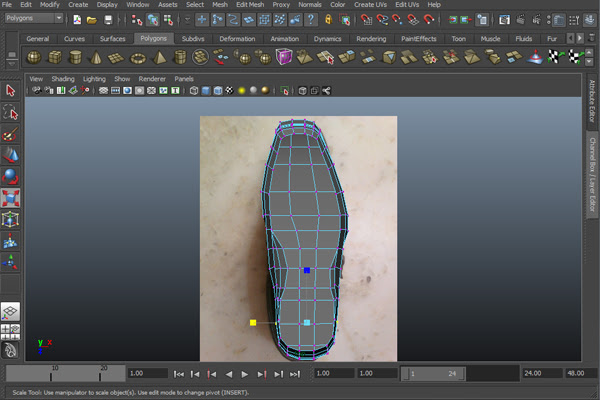Click the Open Scene folder icon
Image resolution: width=600 pixels, height=400 pixels.
tap(92, 20)
